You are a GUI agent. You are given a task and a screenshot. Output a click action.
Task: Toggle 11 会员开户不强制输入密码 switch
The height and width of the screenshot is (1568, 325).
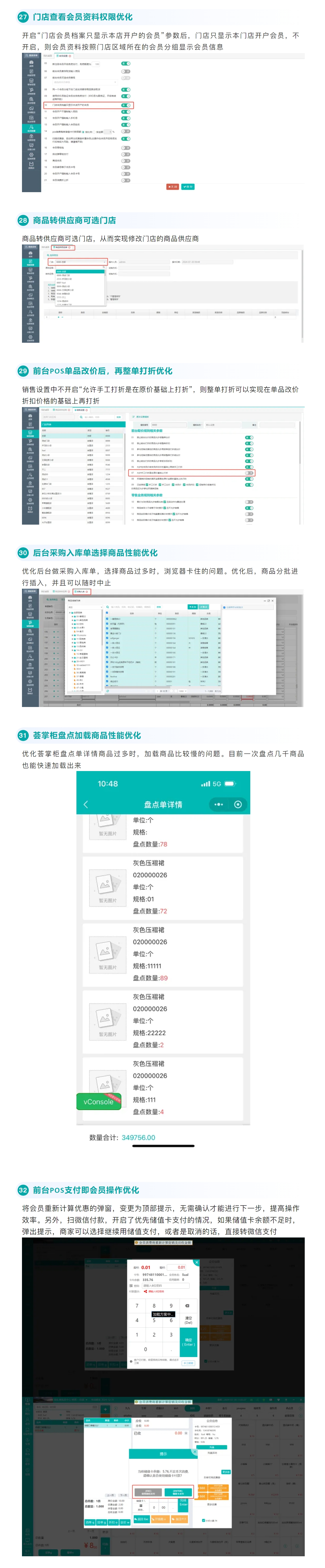click(x=126, y=111)
